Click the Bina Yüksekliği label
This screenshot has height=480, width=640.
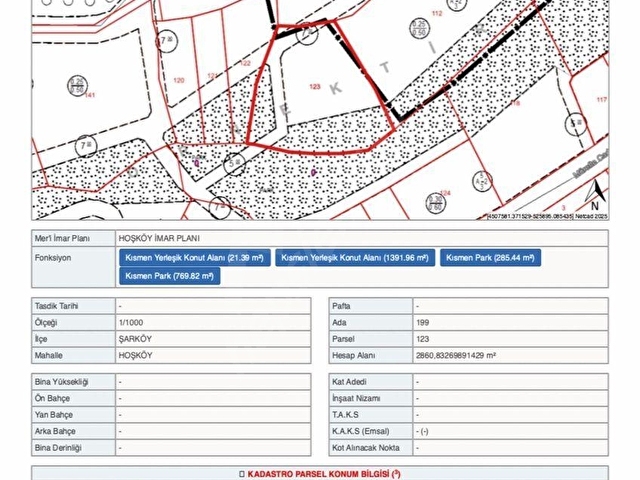tap(61, 382)
